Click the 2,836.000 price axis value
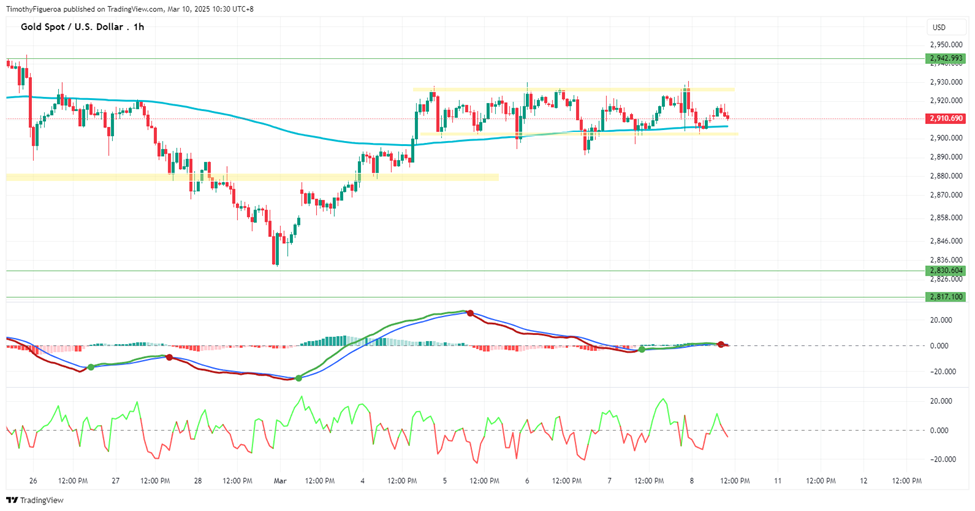 [x=946, y=260]
